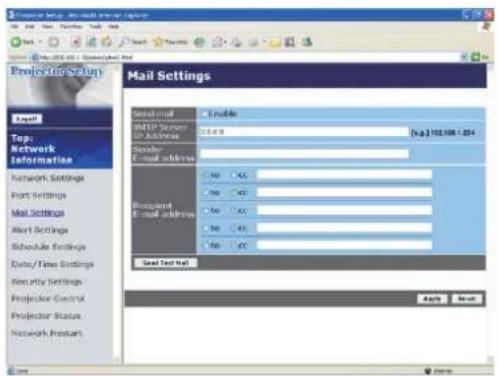
Task: Go back with the green Back arrow
Action: click(x=22, y=42)
